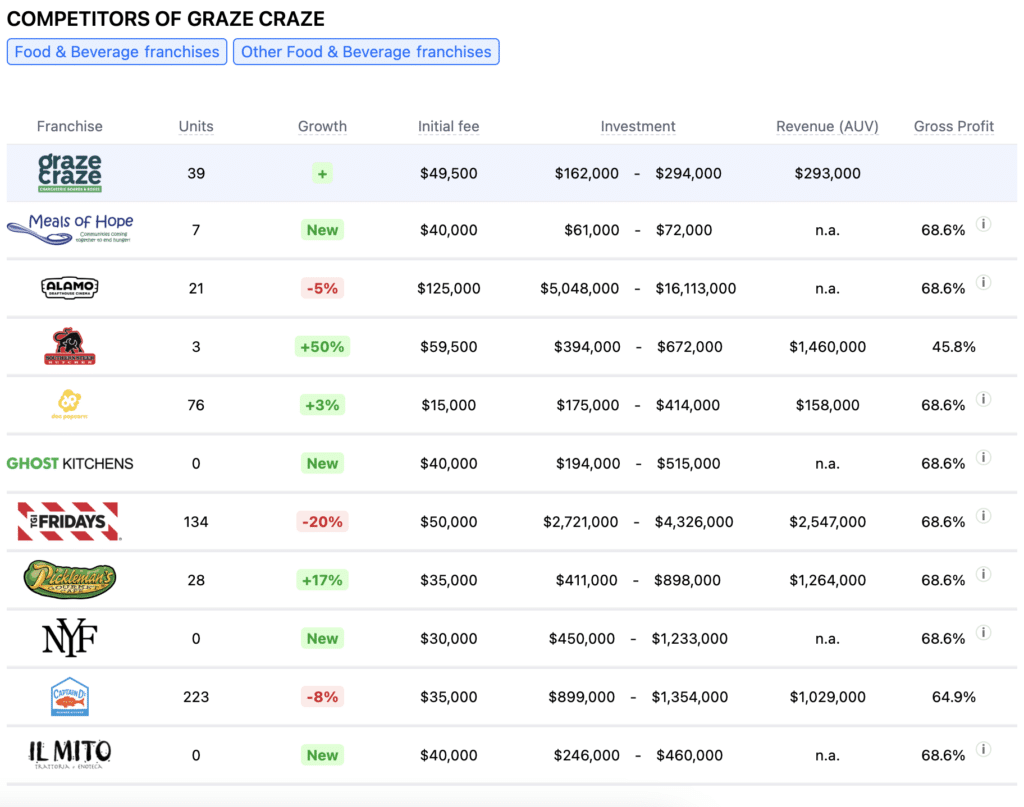Screen dimensions: 1024x807
Task: Click the info icon in Meals of Hope row
Action: coord(984,224)
